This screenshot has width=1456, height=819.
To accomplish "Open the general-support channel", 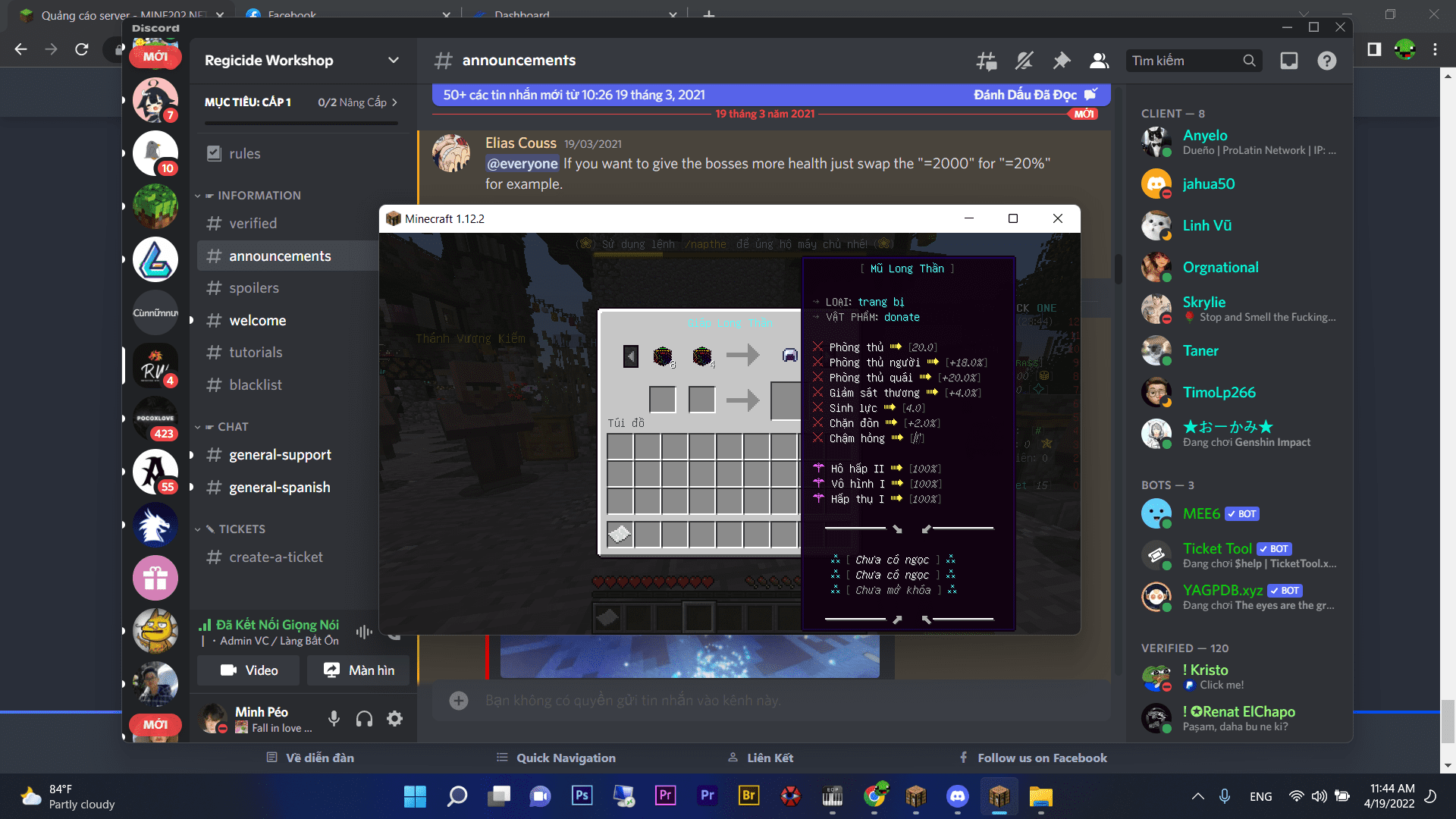I will [x=280, y=455].
